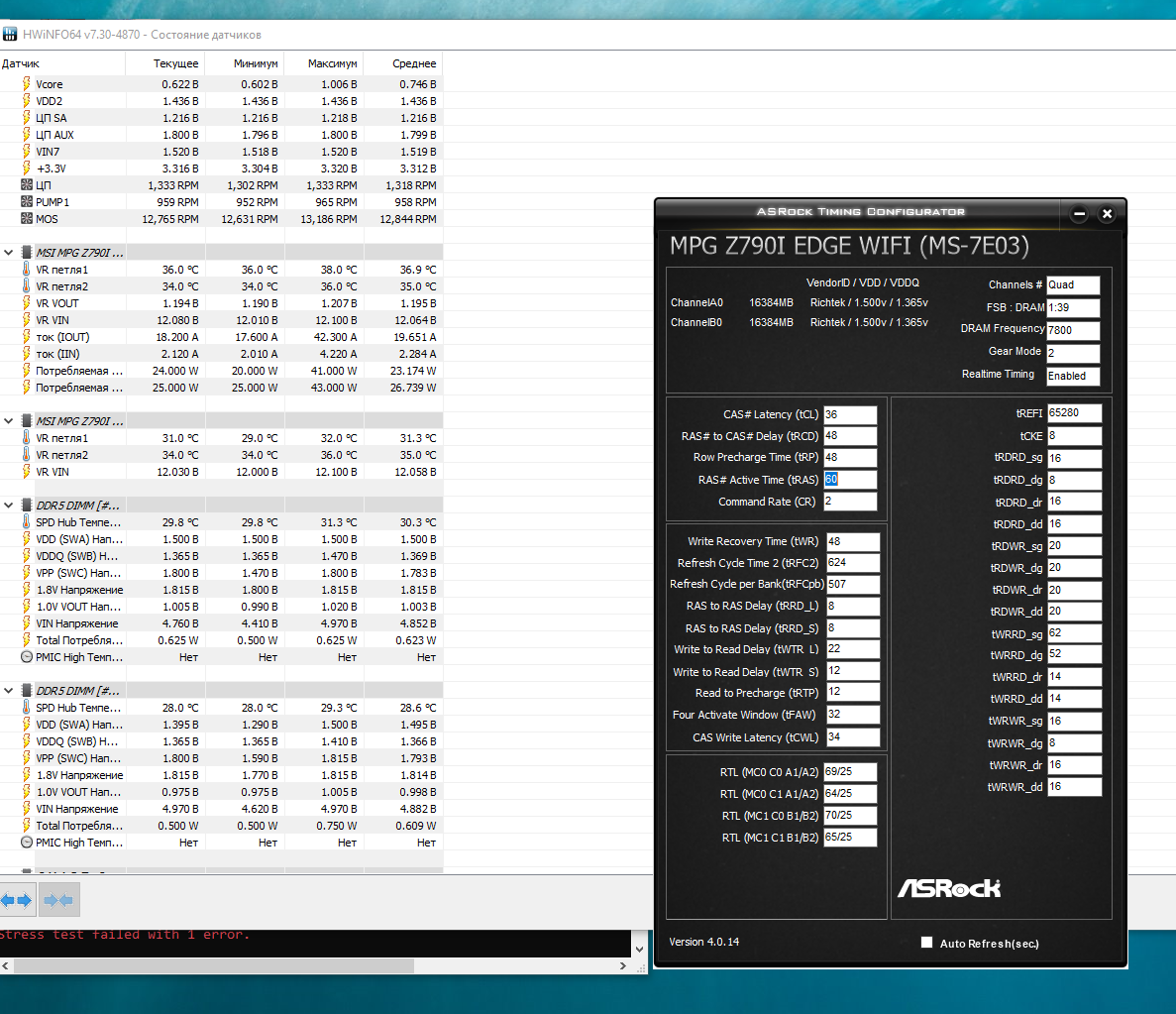Click the Датчик column header
The height and width of the screenshot is (1014, 1176).
[x=62, y=63]
